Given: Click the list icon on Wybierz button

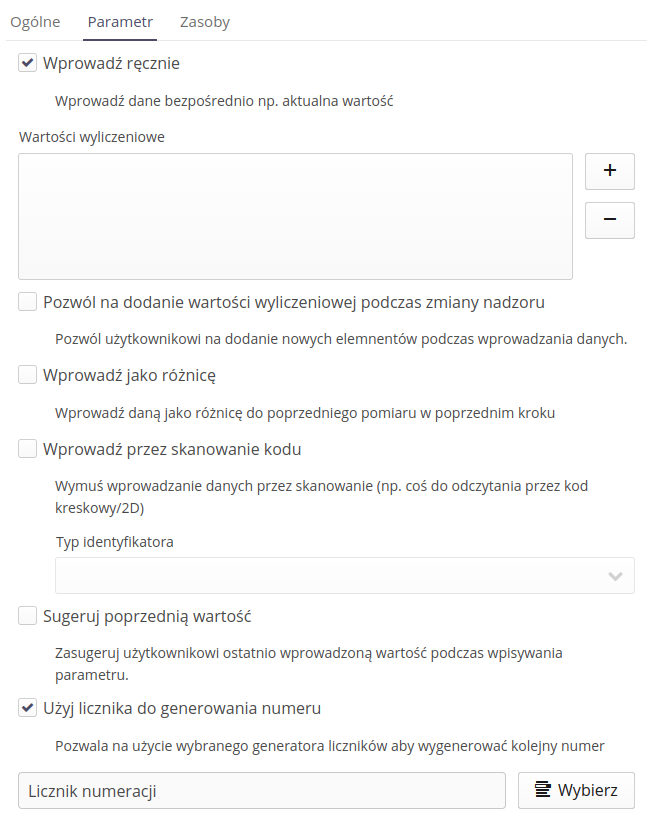Looking at the screenshot, I should click(x=543, y=790).
